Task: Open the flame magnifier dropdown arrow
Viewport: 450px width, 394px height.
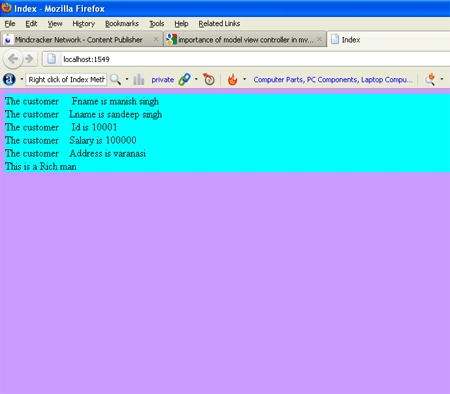Action: (442, 79)
